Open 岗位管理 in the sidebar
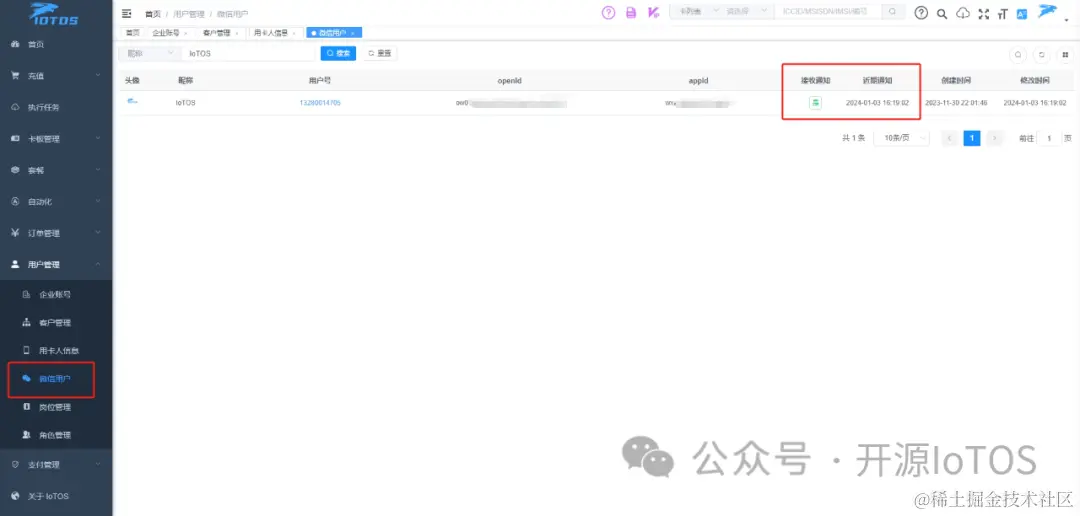 pos(56,407)
